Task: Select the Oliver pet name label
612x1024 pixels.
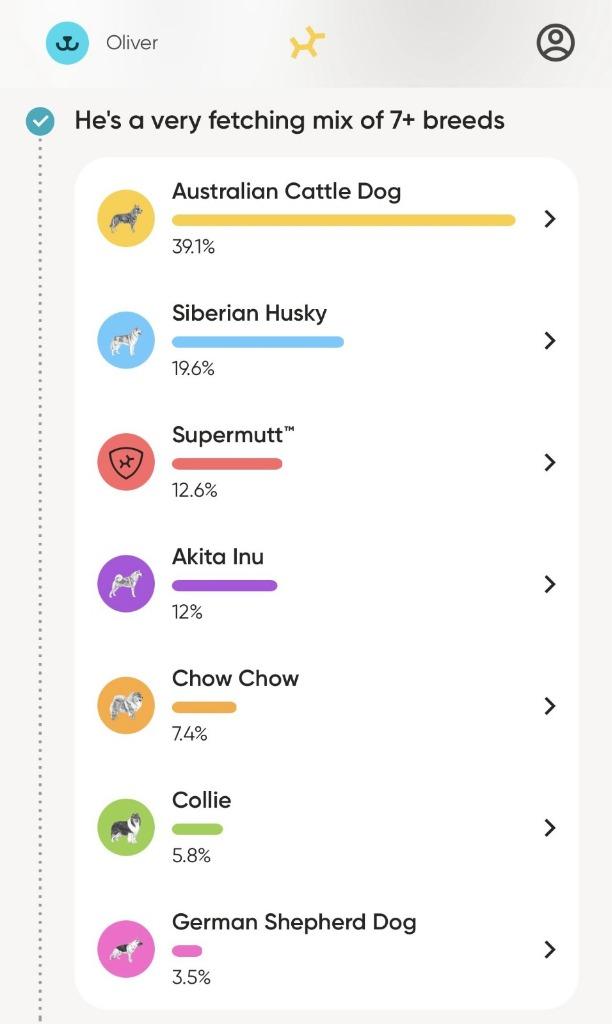Action: [x=132, y=43]
